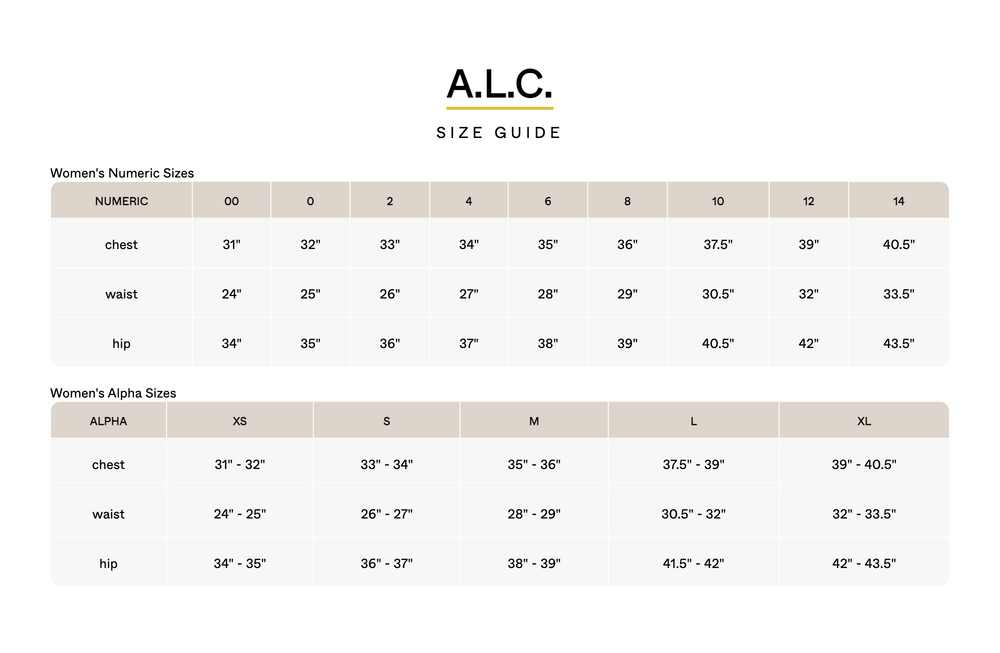This screenshot has height=653, width=1000.
Task: Click the 41.5" - 42" hip range cell
Action: 693,564
